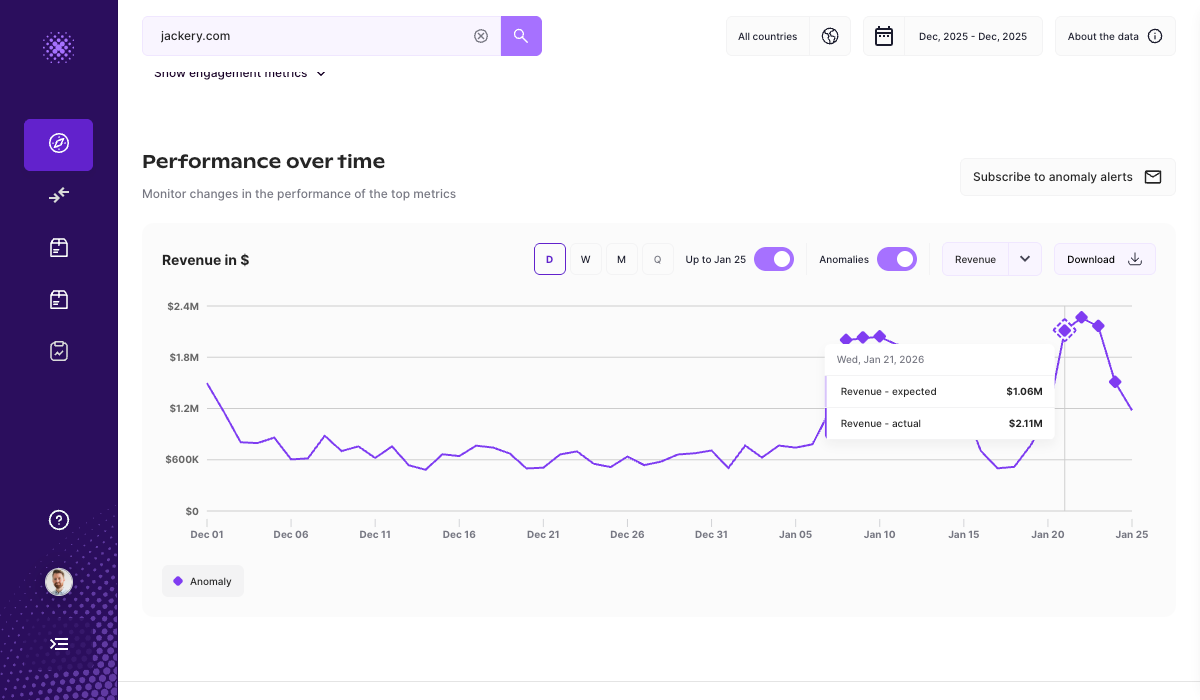
Task: Click the calendar icon near the date range
Action: (883, 35)
